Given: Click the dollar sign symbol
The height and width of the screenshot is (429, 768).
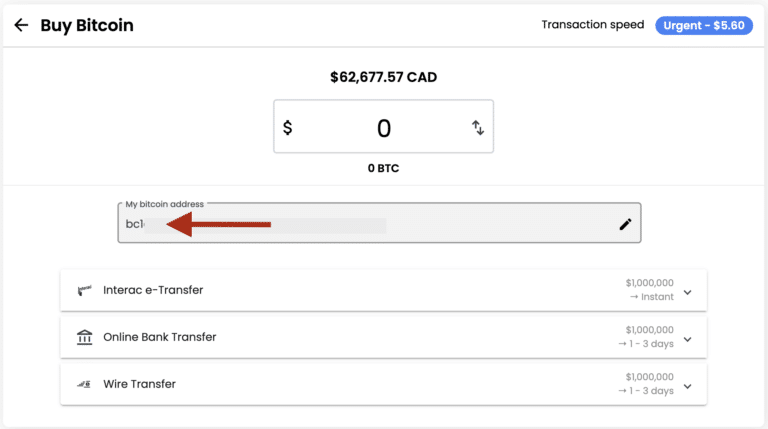Looking at the screenshot, I should 288,127.
